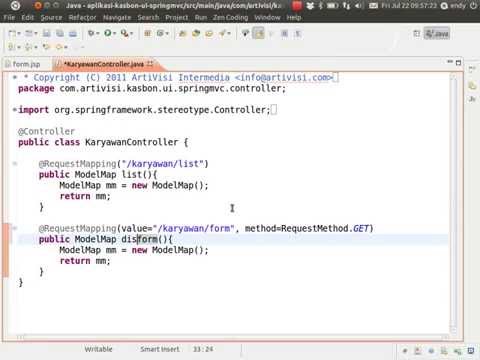Screen dimensions: 480x360
Task: Open the Project menu
Action: click(177, 17)
